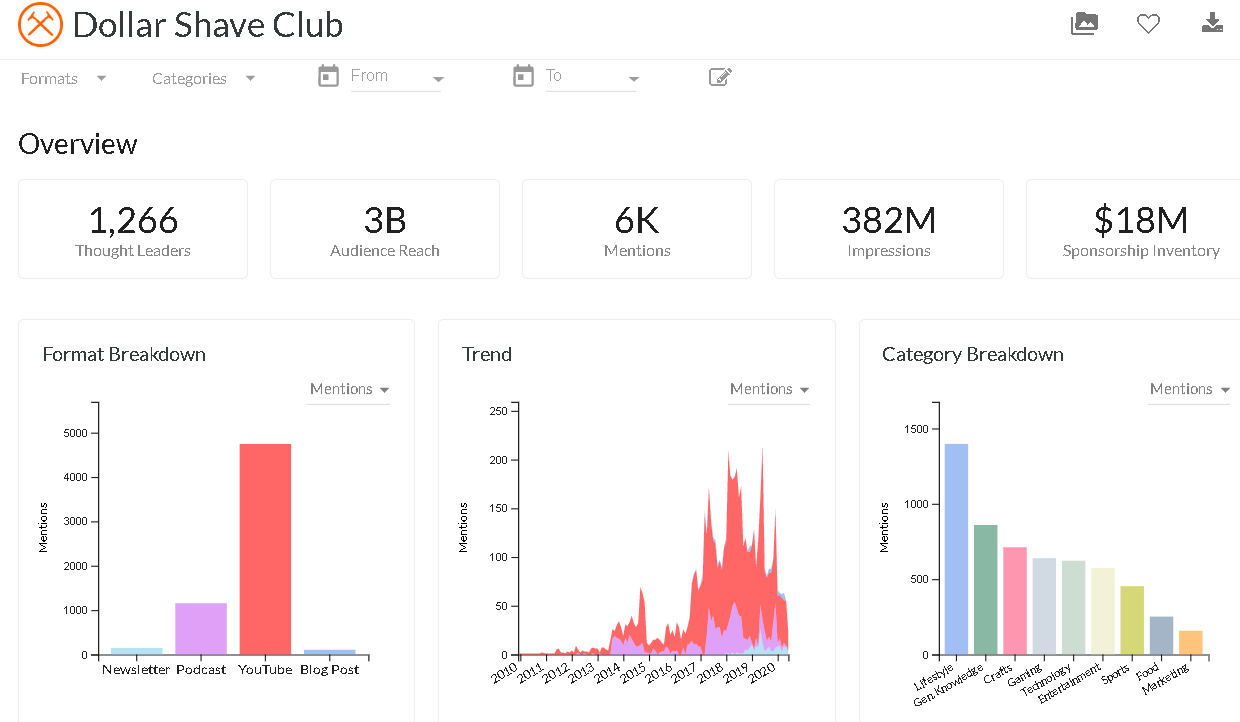Click the Category Breakdown chart title
Image resolution: width=1240 pixels, height=722 pixels.
(973, 354)
